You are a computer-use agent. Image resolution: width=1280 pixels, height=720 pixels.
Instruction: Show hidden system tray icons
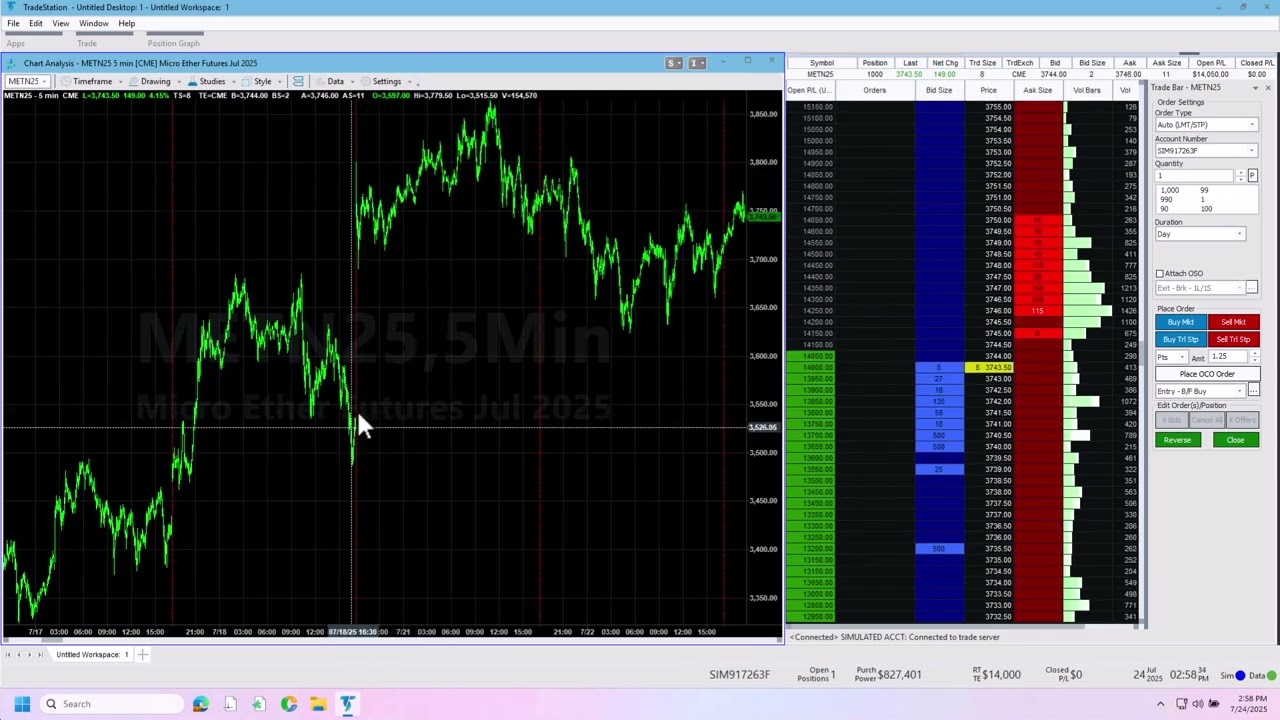(1162, 704)
